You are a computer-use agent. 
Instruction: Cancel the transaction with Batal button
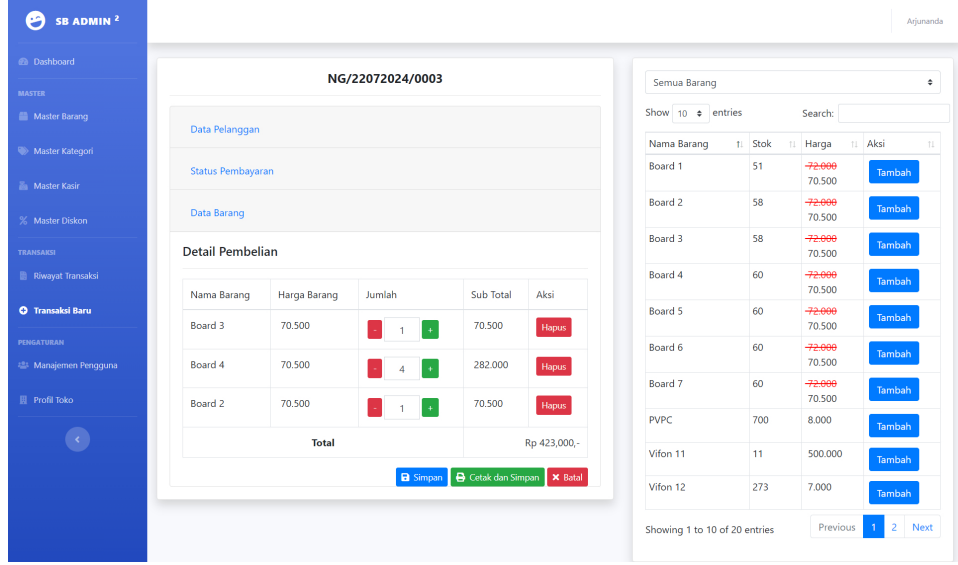click(567, 478)
